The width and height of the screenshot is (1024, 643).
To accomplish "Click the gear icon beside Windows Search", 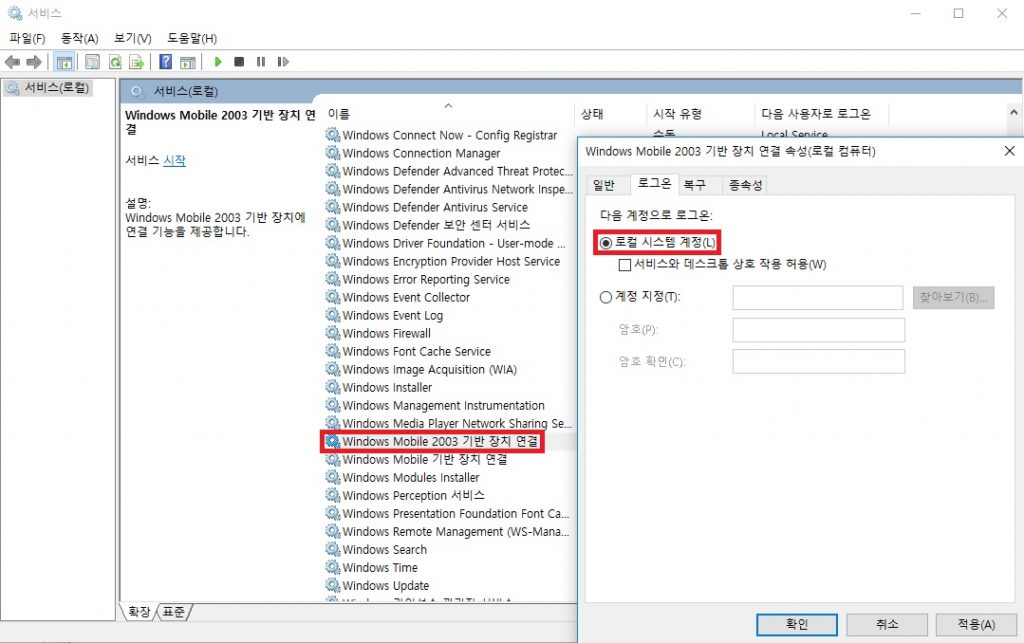I will pyautogui.click(x=333, y=549).
